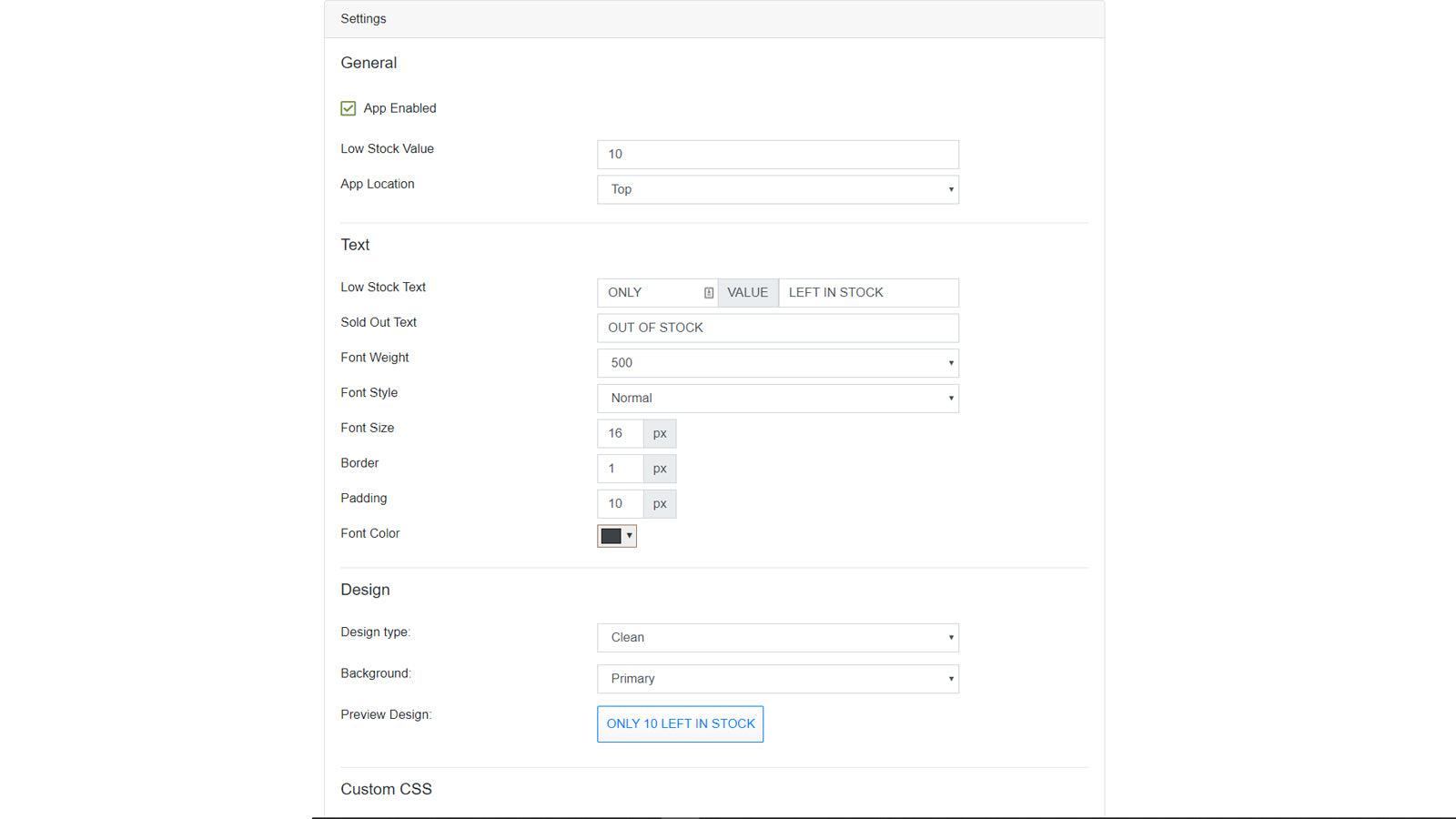Click the Border input showing 1

tap(621, 468)
